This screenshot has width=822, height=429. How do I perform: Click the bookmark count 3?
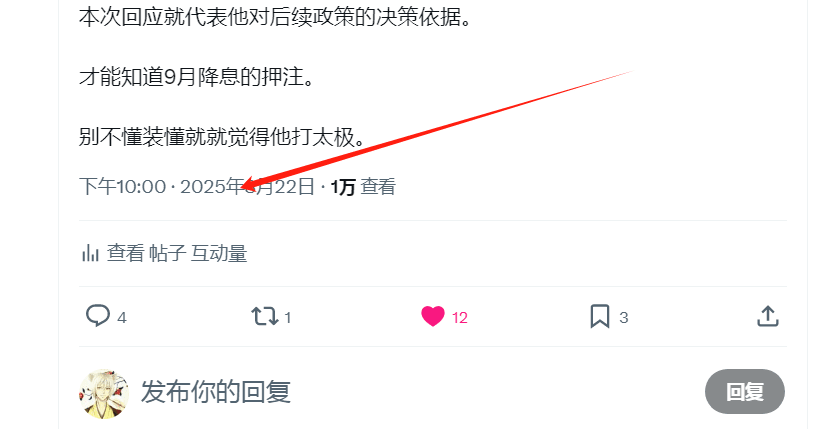point(623,317)
